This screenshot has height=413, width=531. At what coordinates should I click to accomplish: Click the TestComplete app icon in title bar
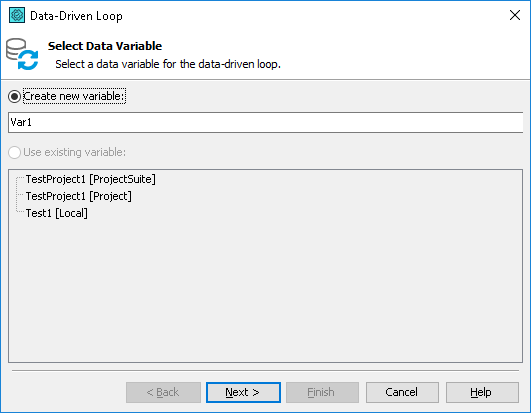click(x=17, y=16)
